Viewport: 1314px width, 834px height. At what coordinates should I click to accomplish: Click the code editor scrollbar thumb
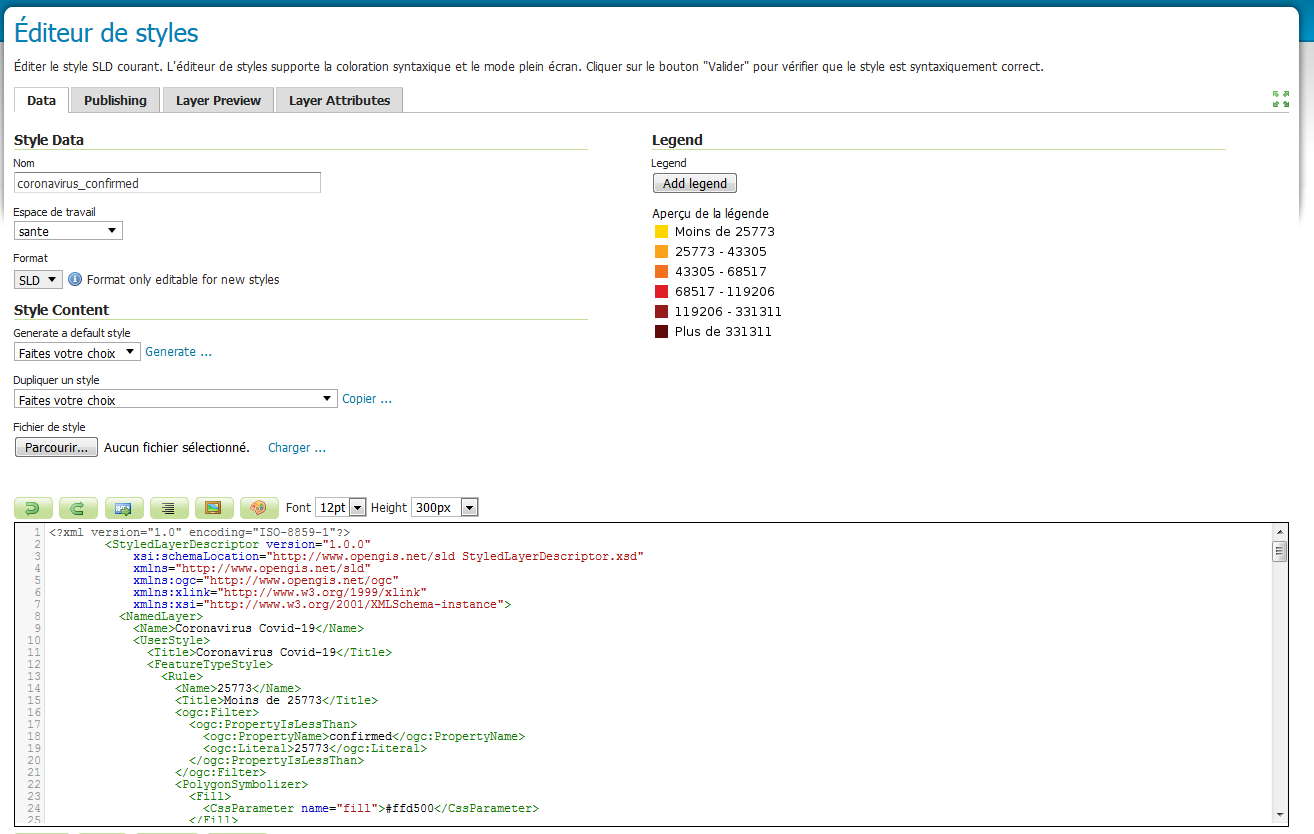point(1279,552)
